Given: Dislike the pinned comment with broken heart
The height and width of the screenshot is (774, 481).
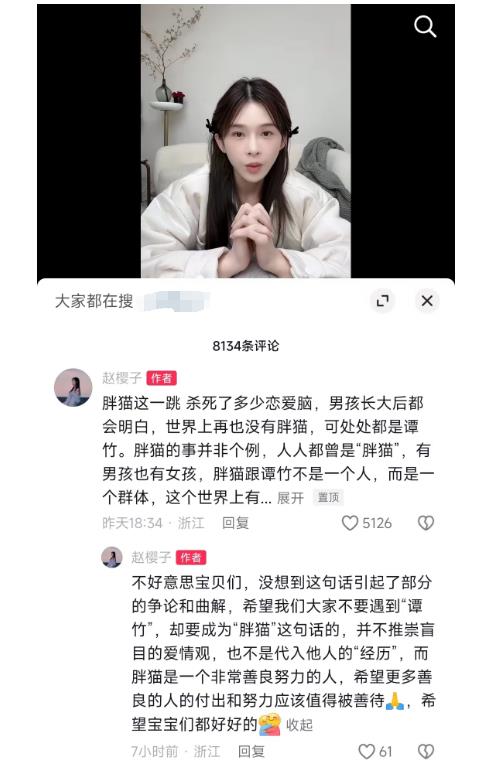Looking at the screenshot, I should click(x=426, y=523).
